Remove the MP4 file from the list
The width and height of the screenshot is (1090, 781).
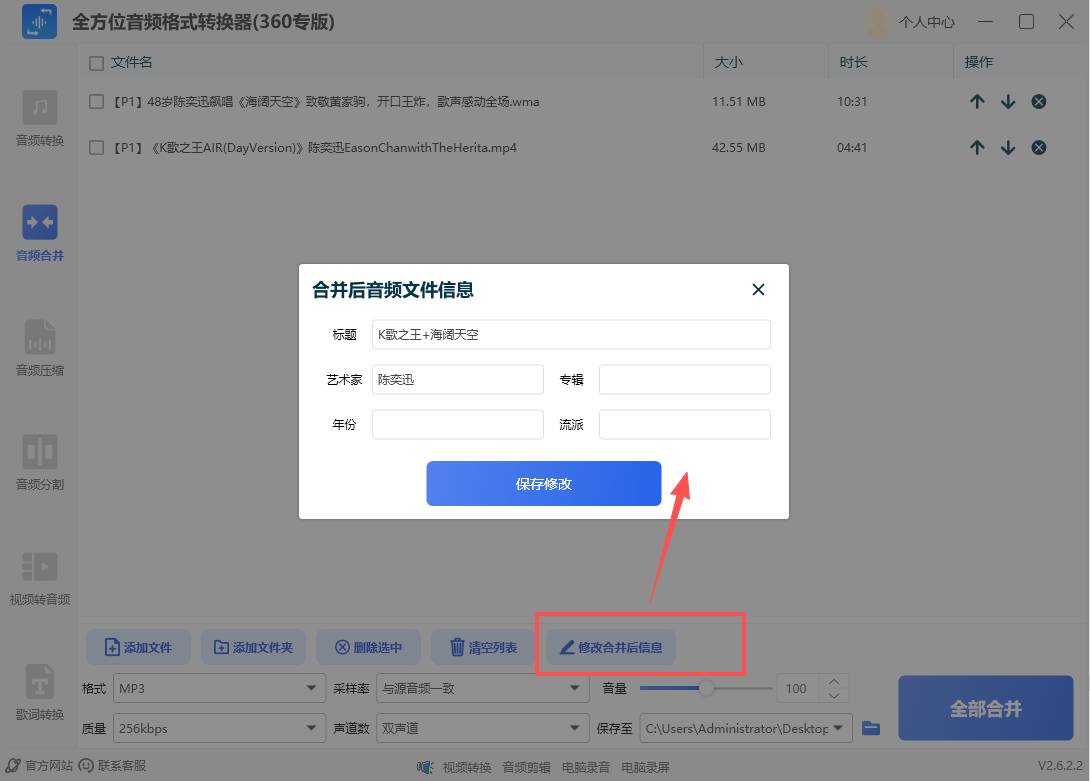pos(1039,147)
